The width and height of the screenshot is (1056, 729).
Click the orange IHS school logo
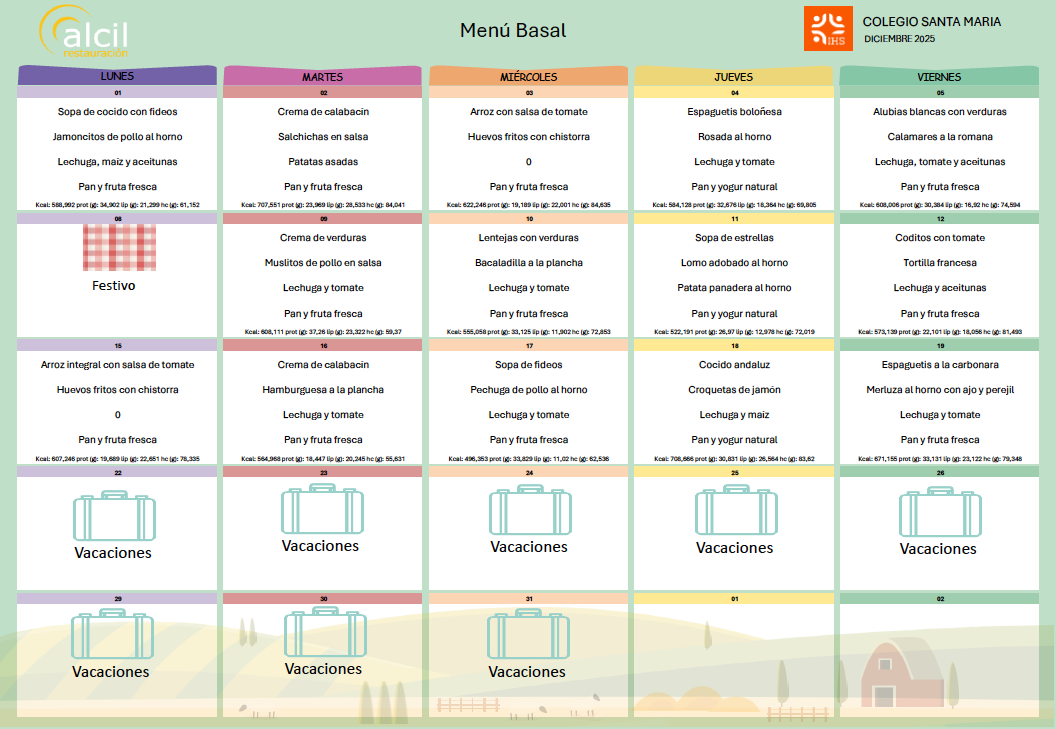[828, 28]
